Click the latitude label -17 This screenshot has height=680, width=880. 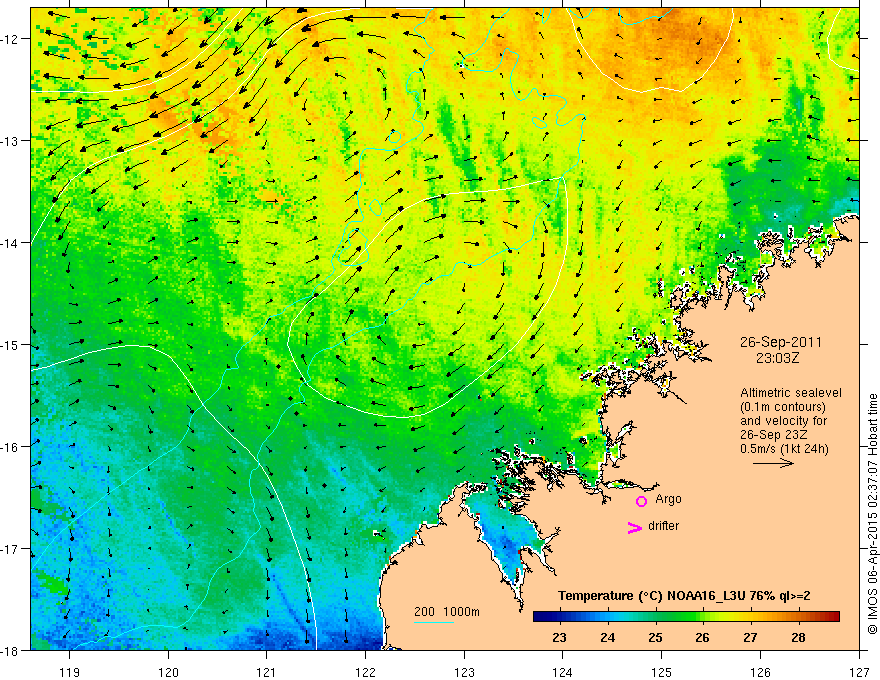coord(9,549)
